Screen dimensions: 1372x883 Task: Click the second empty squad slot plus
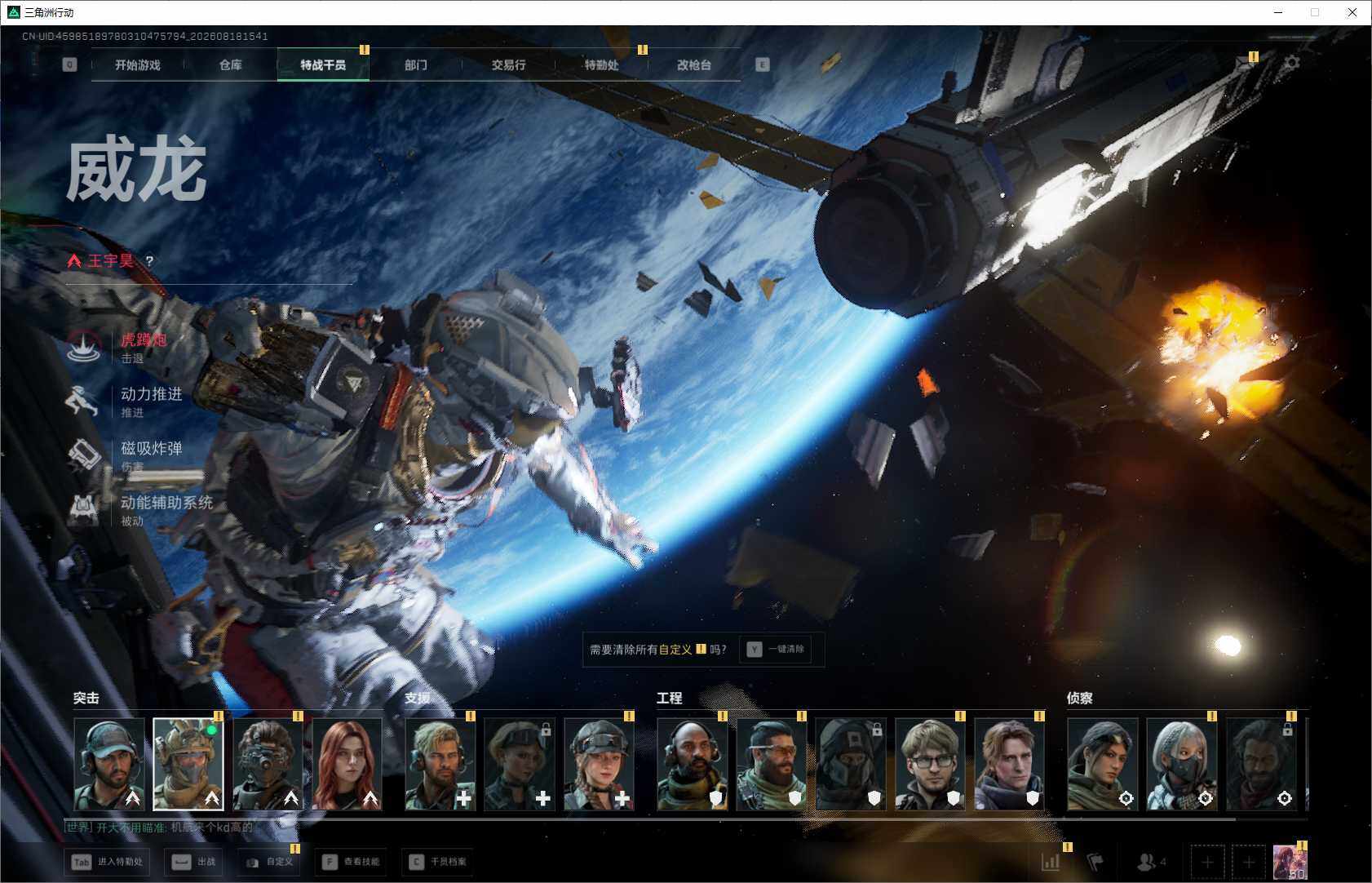[1248, 862]
